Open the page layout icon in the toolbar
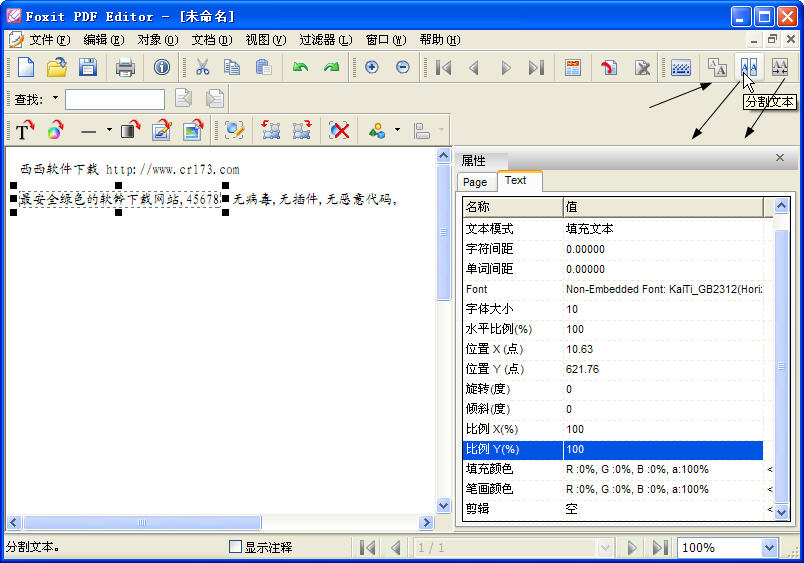The image size is (804, 563). [x=573, y=67]
